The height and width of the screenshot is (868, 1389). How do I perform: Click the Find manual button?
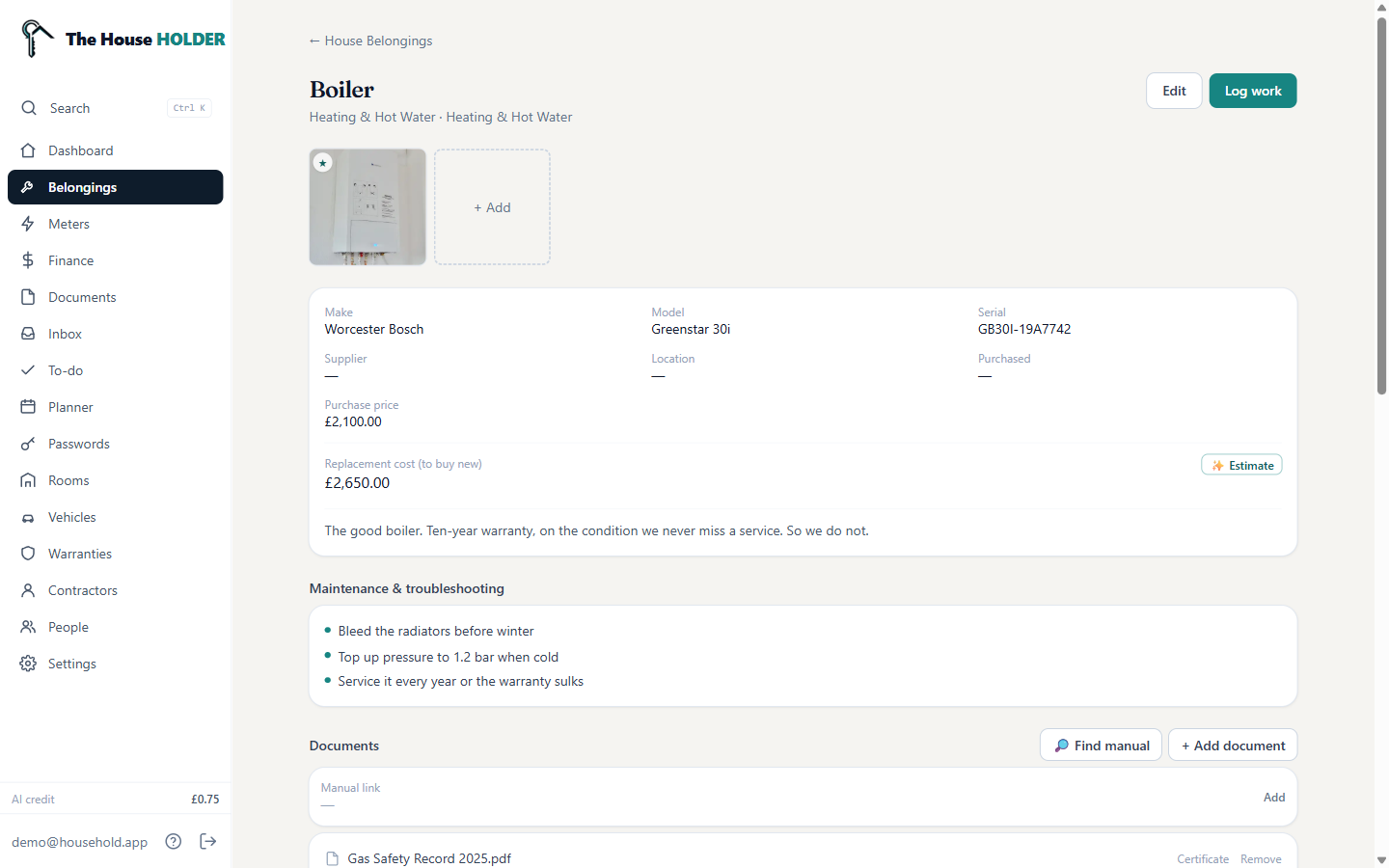click(x=1101, y=746)
